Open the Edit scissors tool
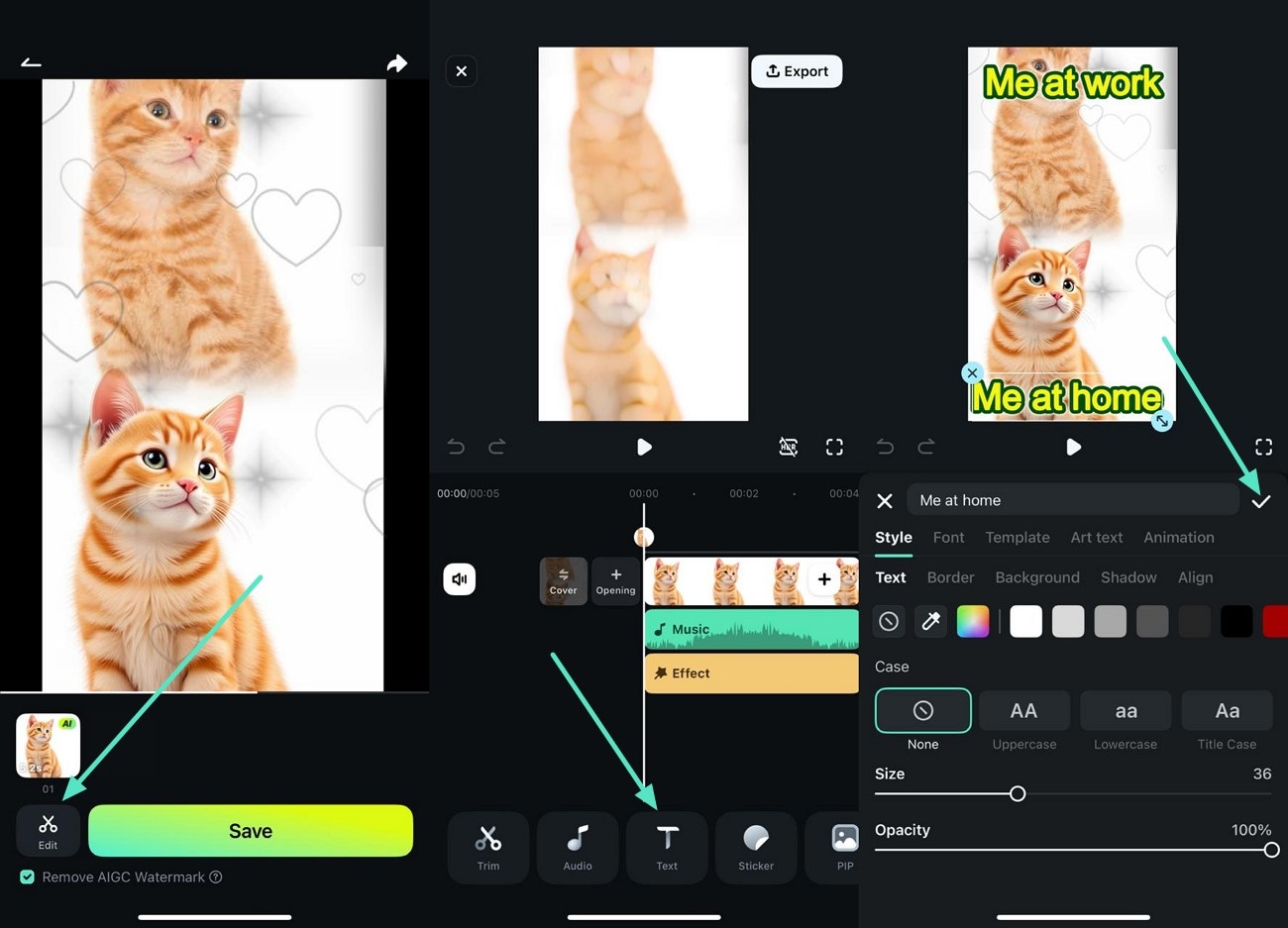1288x928 pixels. (48, 831)
